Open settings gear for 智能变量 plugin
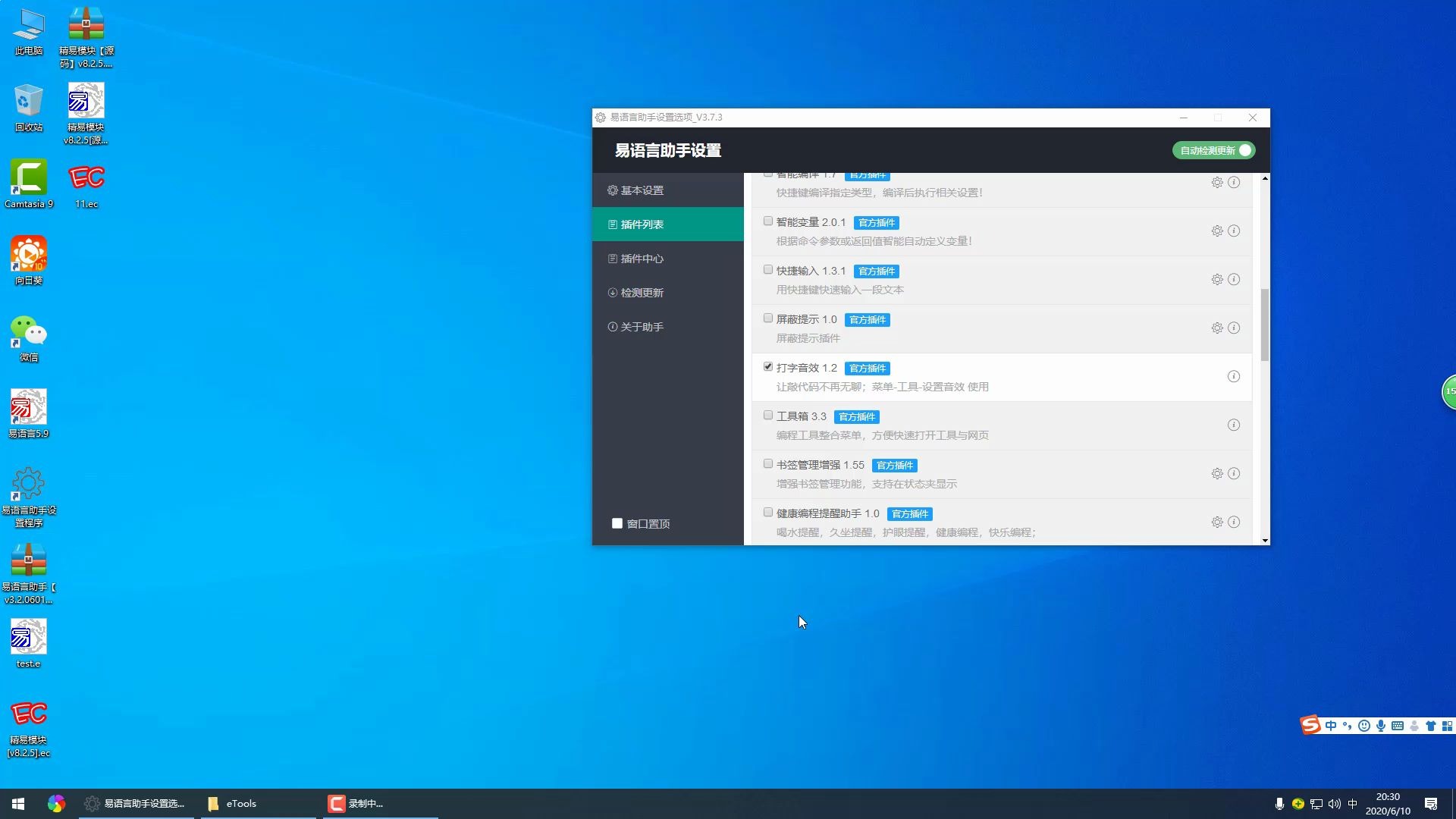Screen dimensions: 1456x819 [x=1216, y=231]
